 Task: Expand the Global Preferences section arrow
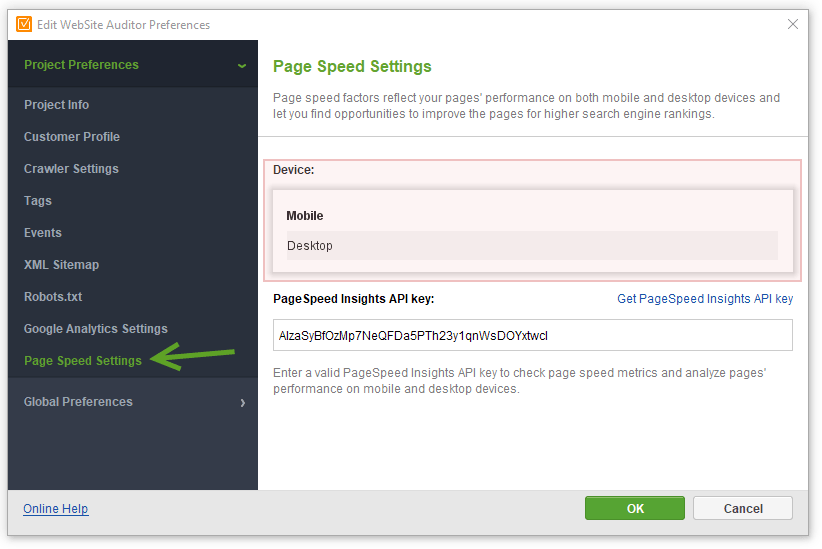pyautogui.click(x=243, y=403)
